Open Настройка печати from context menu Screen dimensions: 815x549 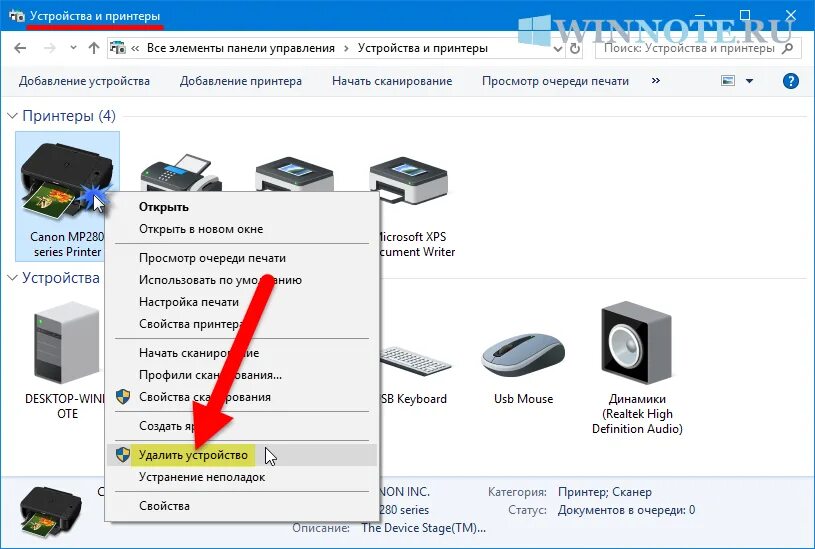(242, 302)
